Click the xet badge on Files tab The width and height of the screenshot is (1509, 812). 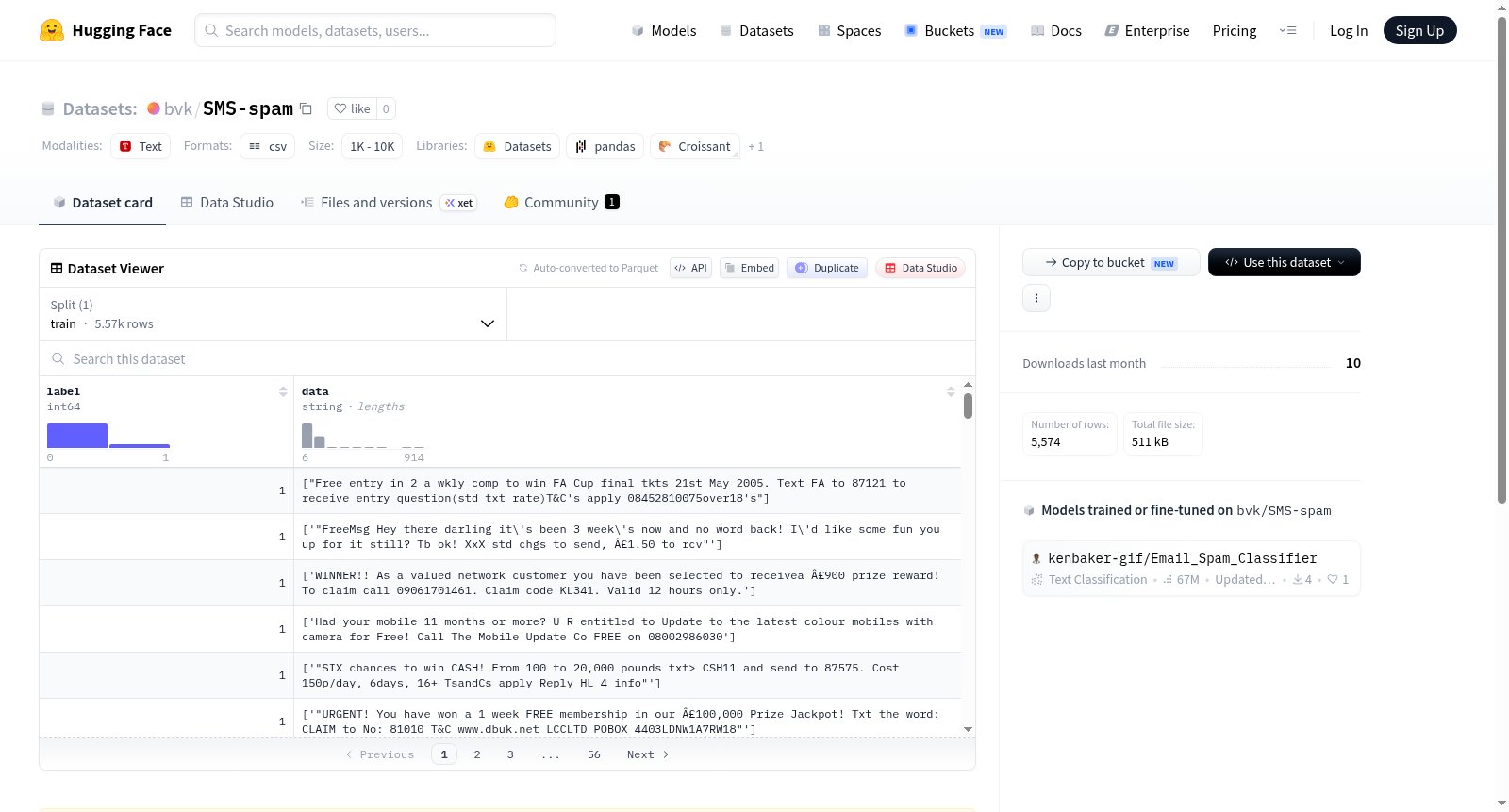click(459, 203)
